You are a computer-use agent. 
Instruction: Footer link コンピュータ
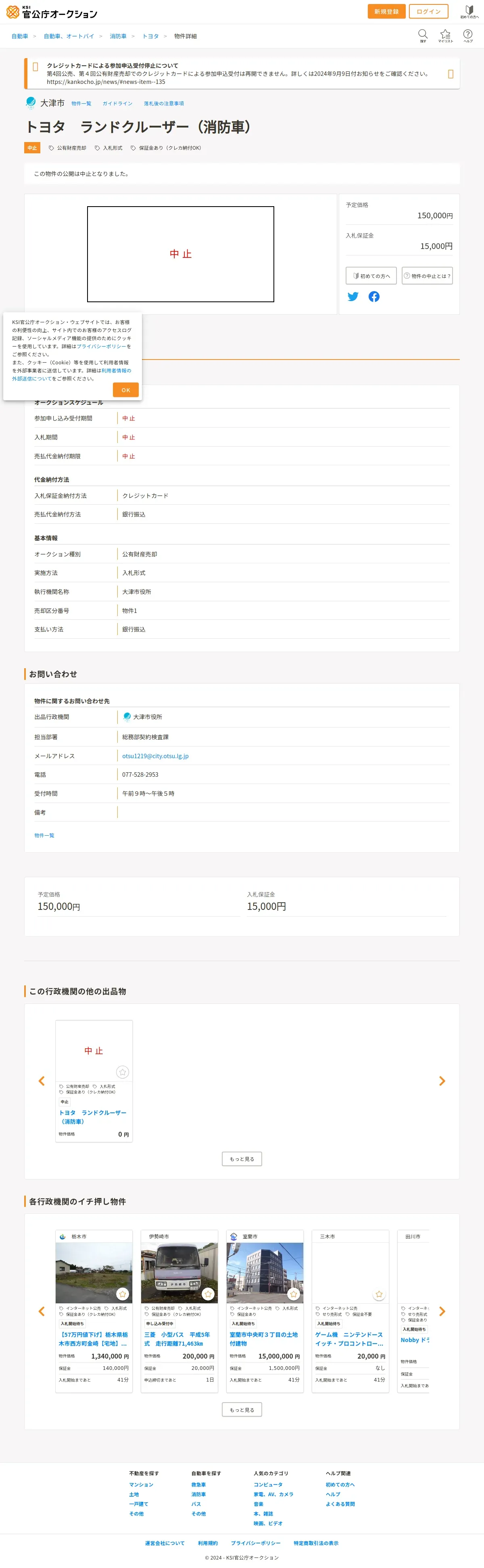(268, 1484)
